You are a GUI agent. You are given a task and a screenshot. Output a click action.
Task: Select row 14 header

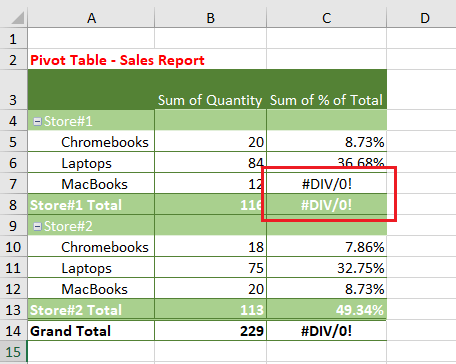(x=13, y=331)
